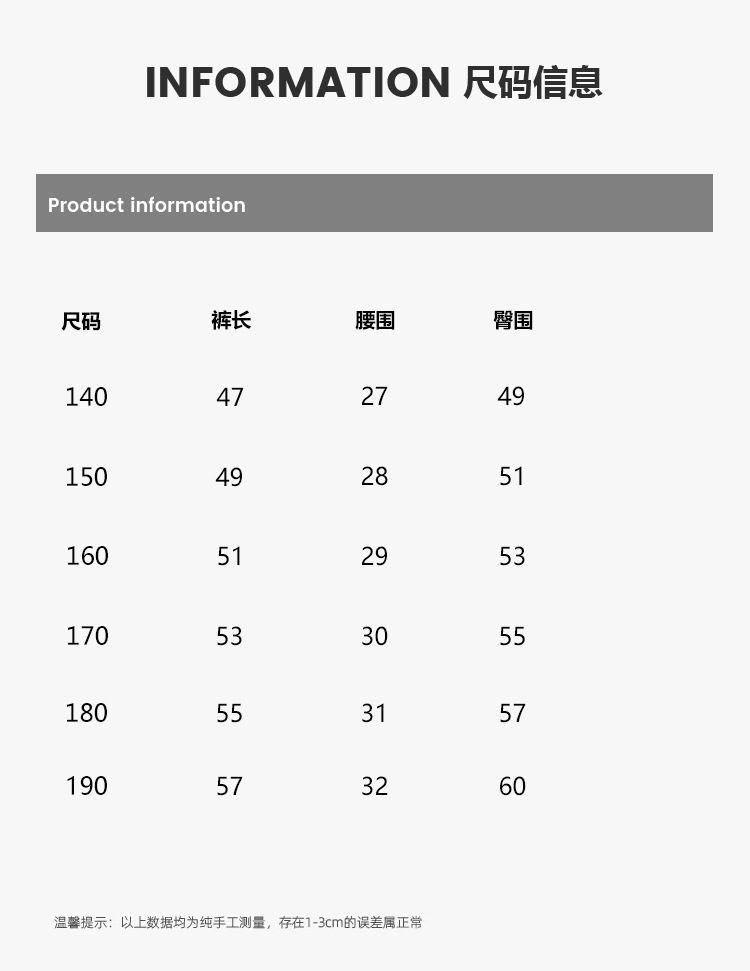Select size 180 in the size column
This screenshot has width=750, height=971.
click(x=87, y=713)
